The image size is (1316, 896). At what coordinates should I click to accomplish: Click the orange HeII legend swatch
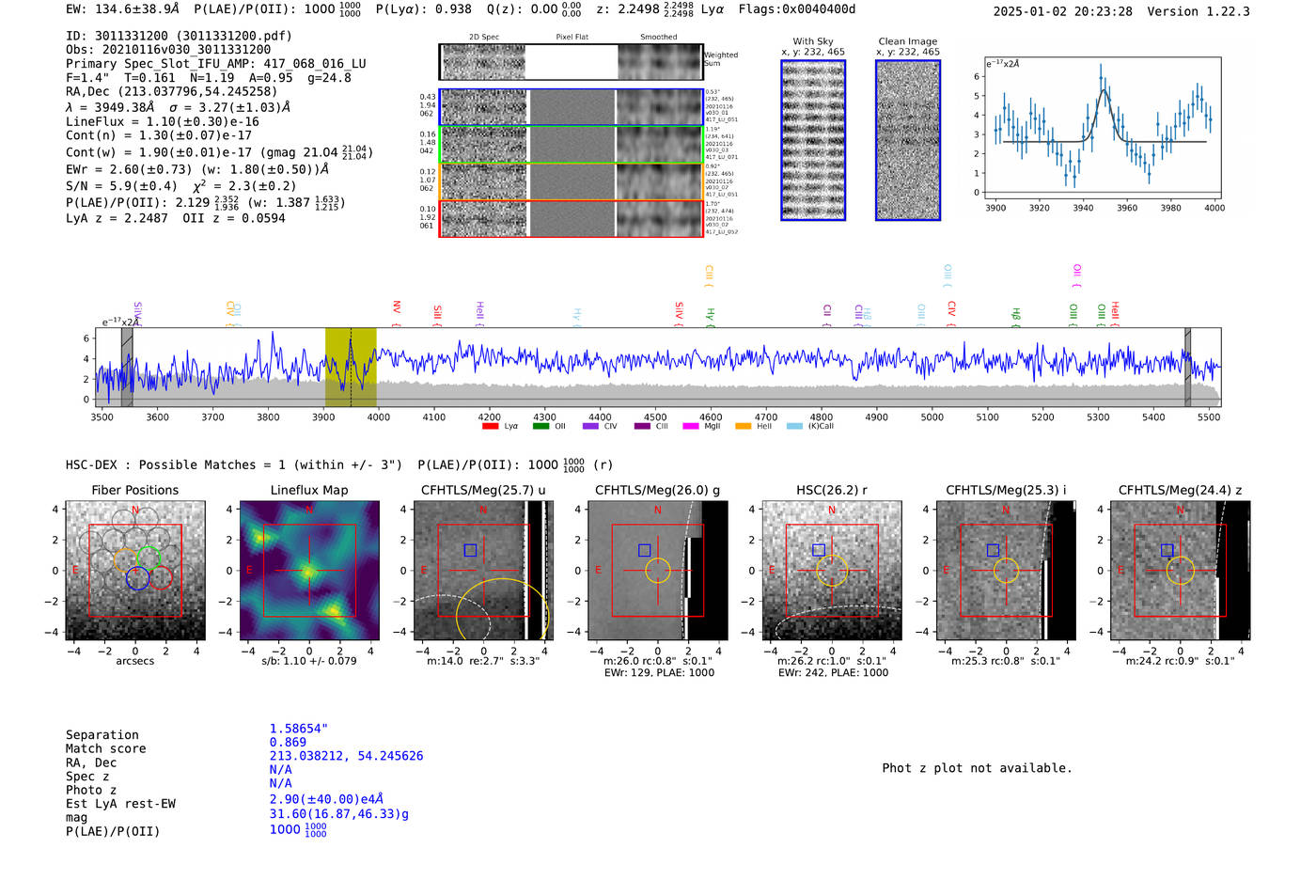744,426
